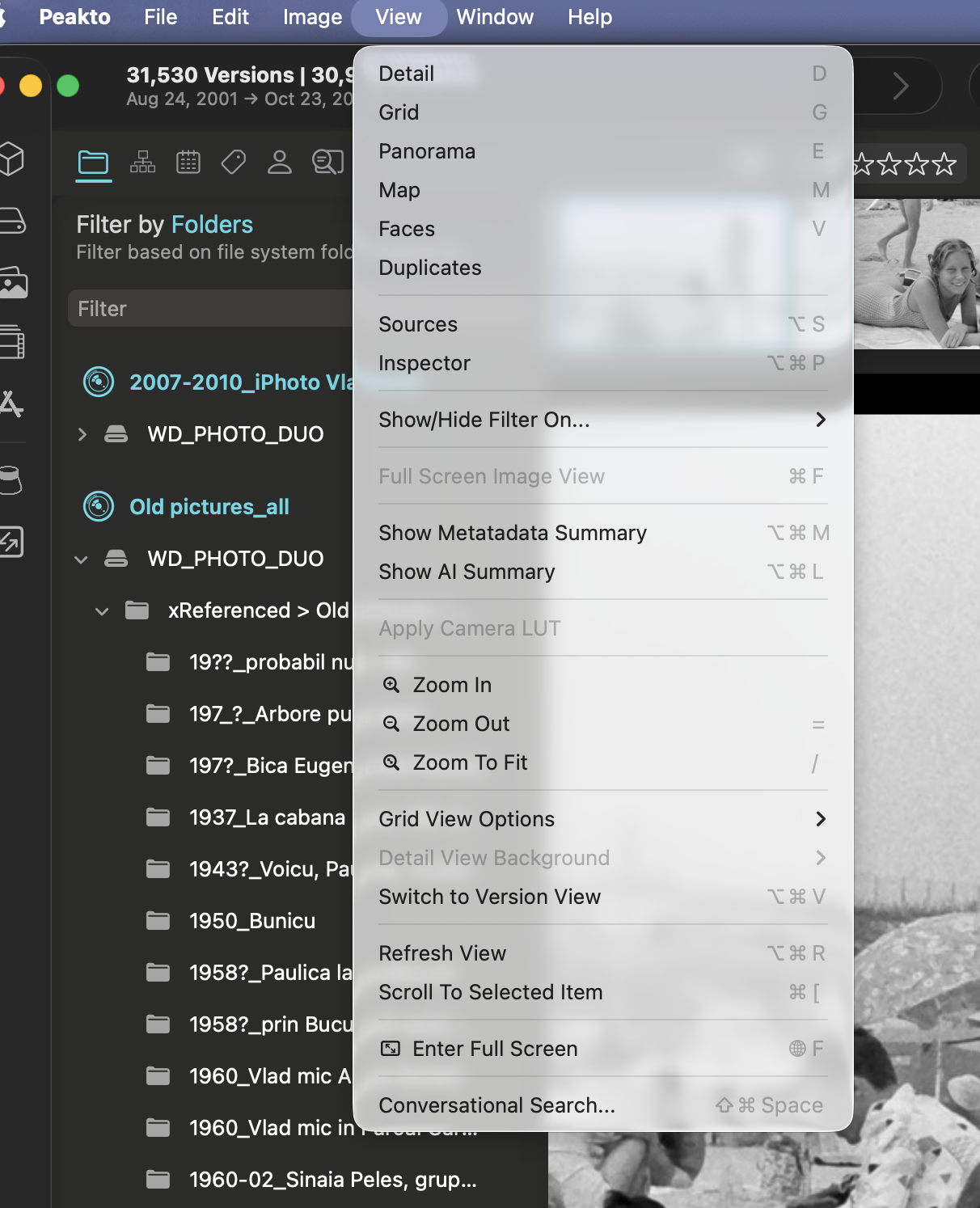The height and width of the screenshot is (1208, 980).
Task: Select folder 1960_Vlad mic A
Action: [x=249, y=1076]
